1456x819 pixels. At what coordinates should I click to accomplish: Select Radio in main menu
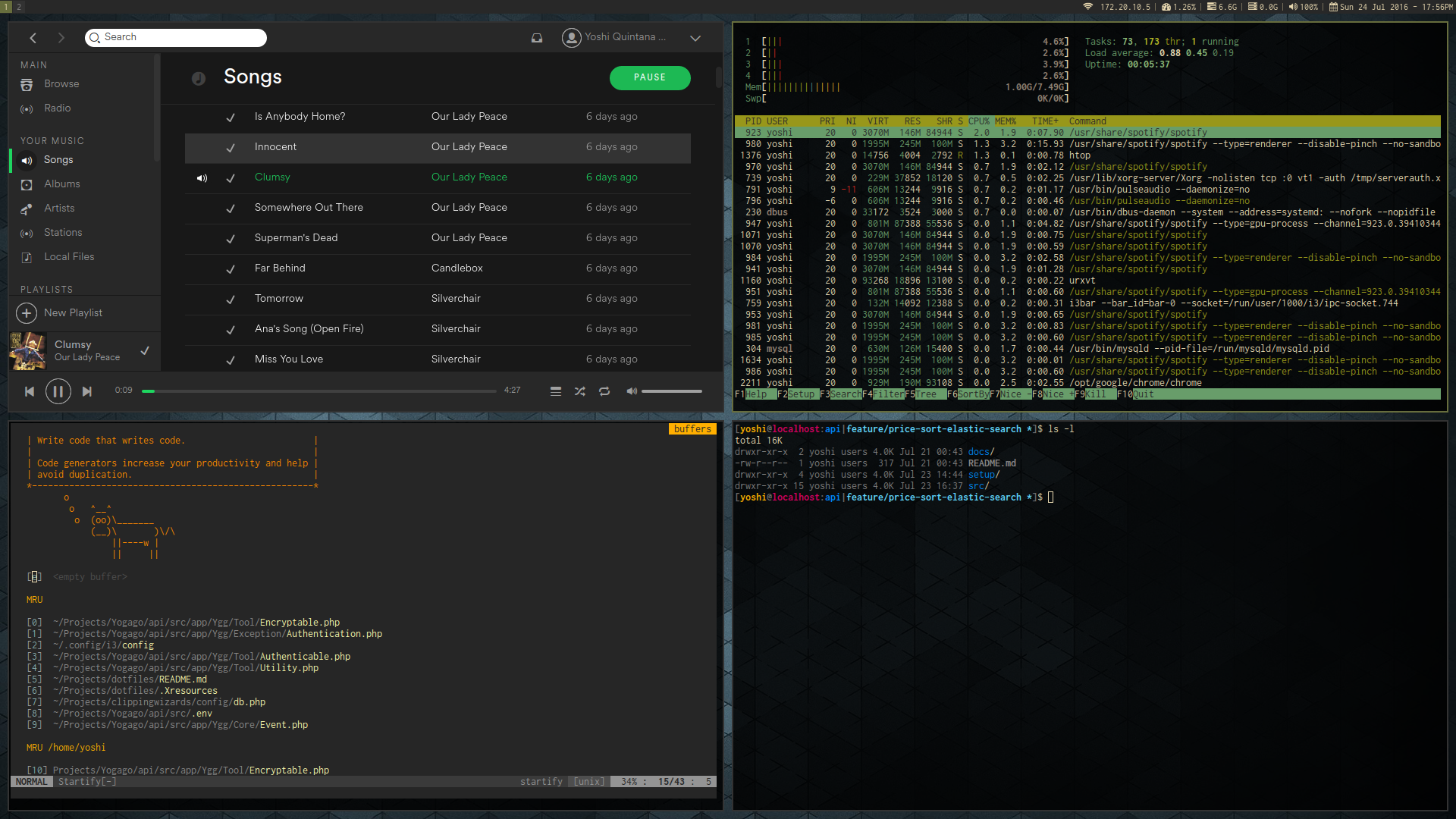tap(57, 108)
